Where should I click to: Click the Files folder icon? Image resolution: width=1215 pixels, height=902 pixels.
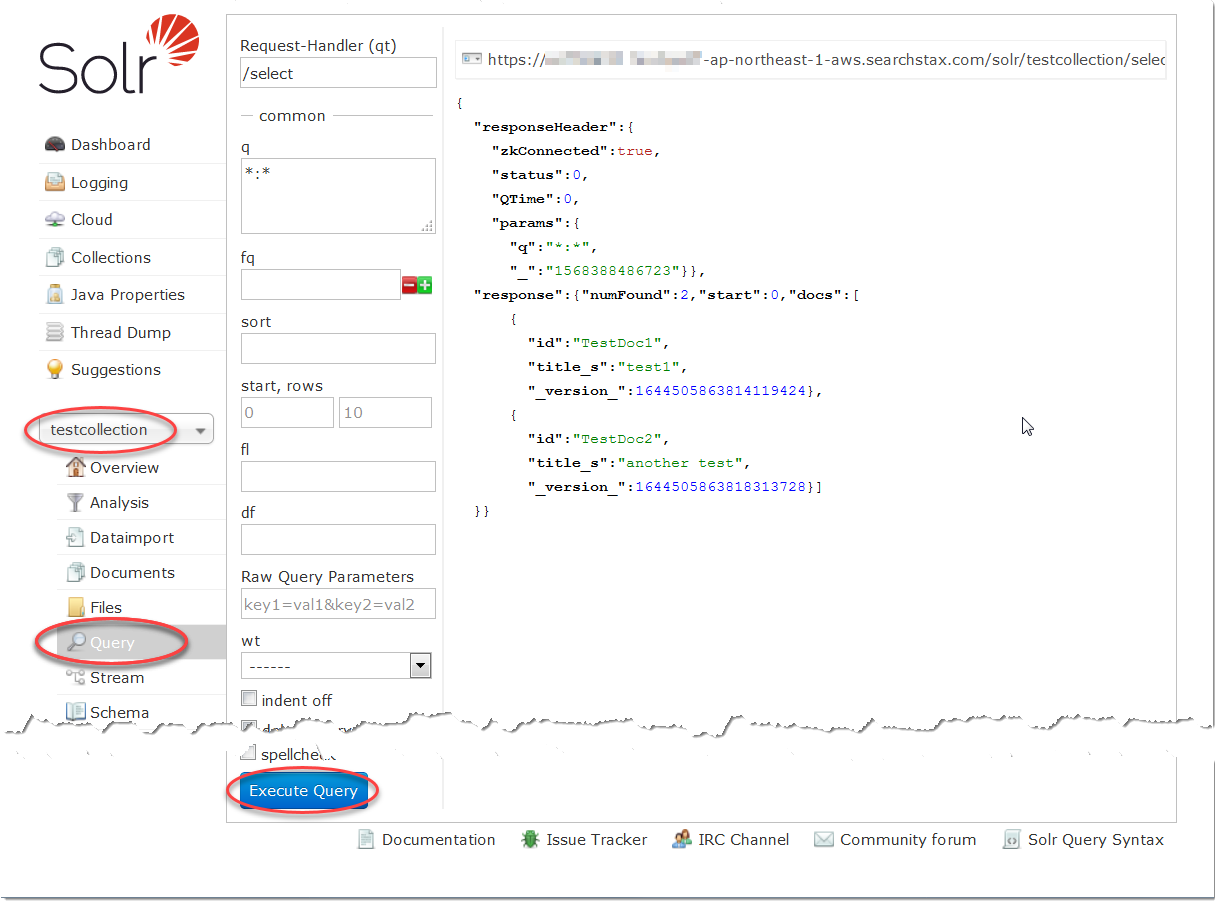point(76,607)
